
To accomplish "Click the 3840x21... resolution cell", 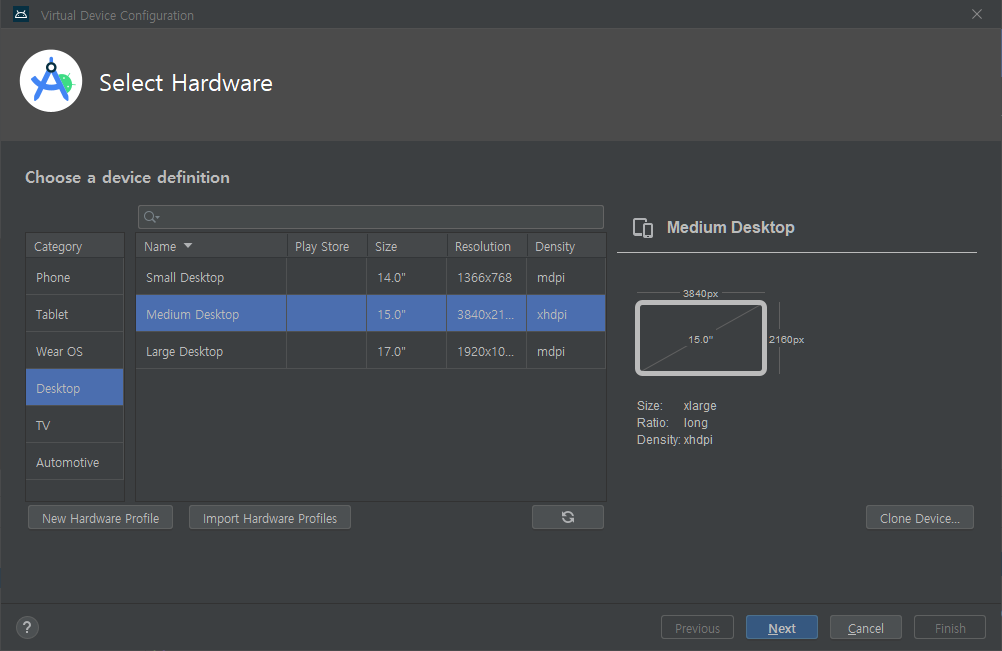I will tap(486, 314).
